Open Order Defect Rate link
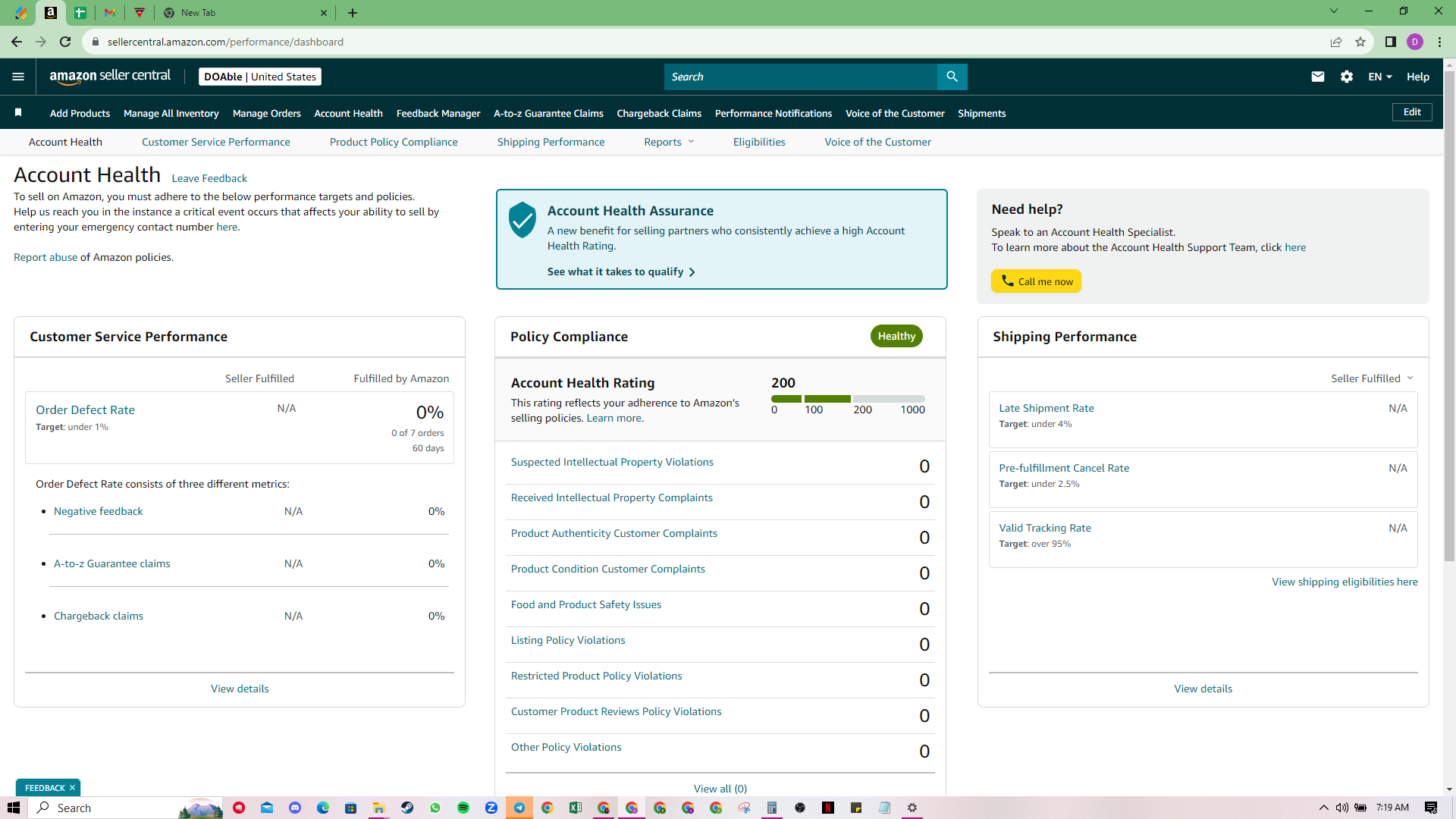The image size is (1456, 819). coord(85,409)
